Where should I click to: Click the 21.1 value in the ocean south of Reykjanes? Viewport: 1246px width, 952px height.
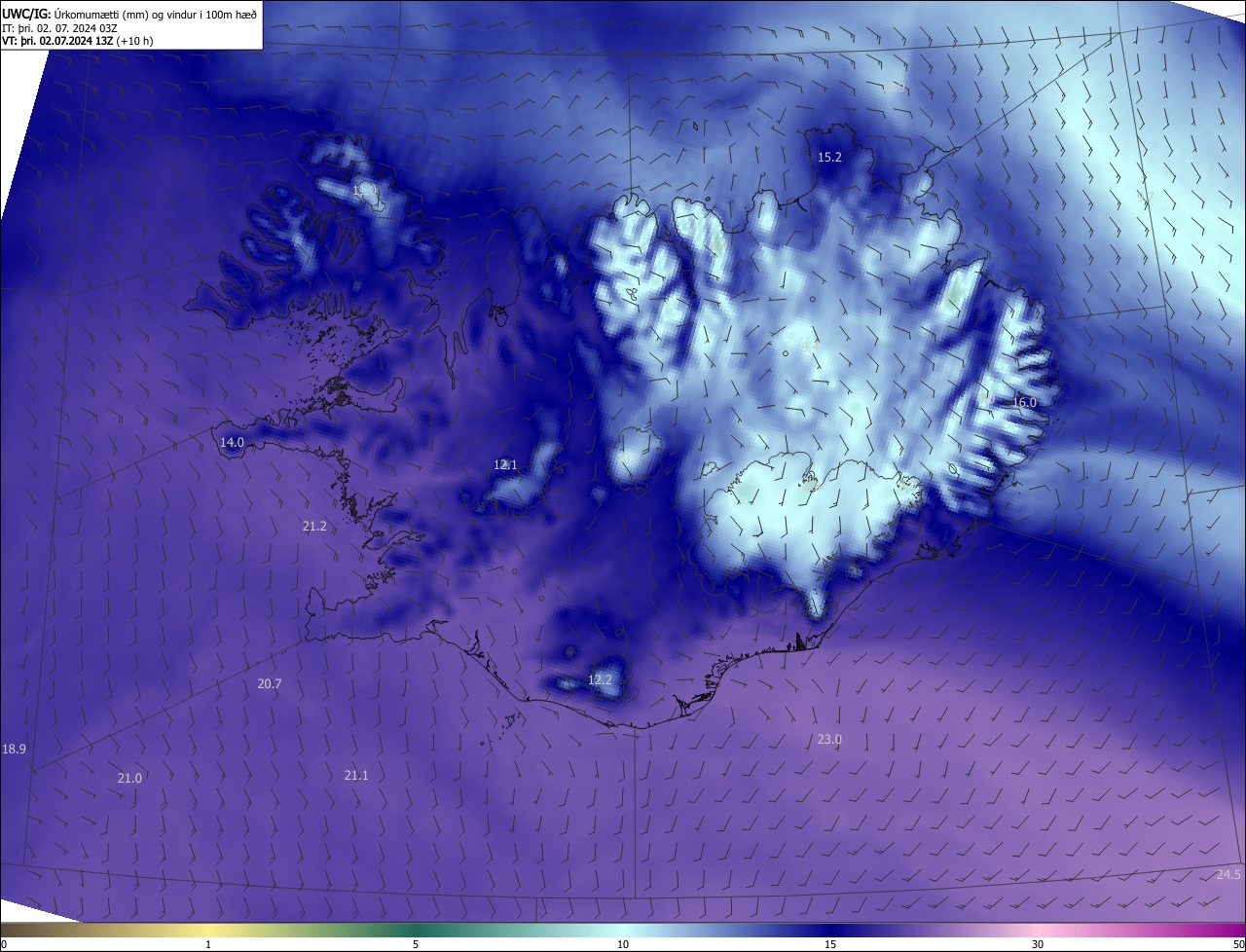coord(356,775)
